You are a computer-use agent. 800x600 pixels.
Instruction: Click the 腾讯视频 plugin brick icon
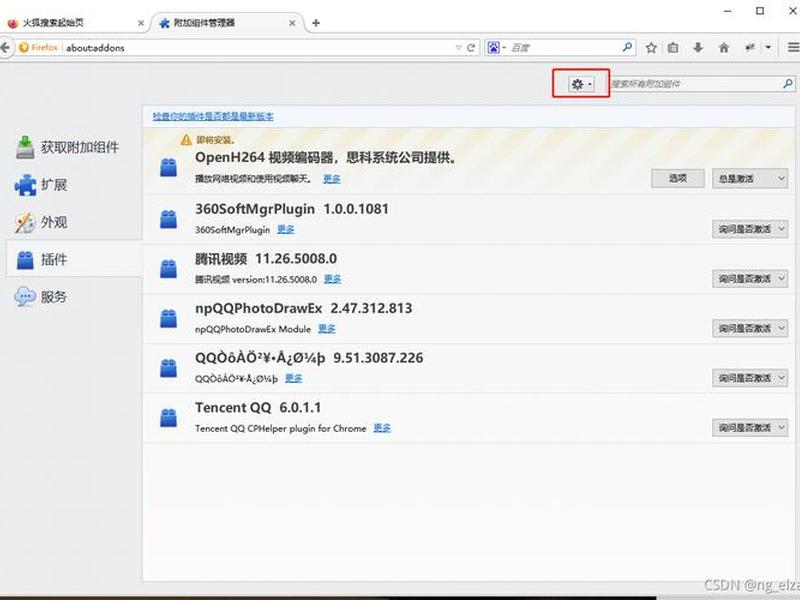click(x=168, y=268)
